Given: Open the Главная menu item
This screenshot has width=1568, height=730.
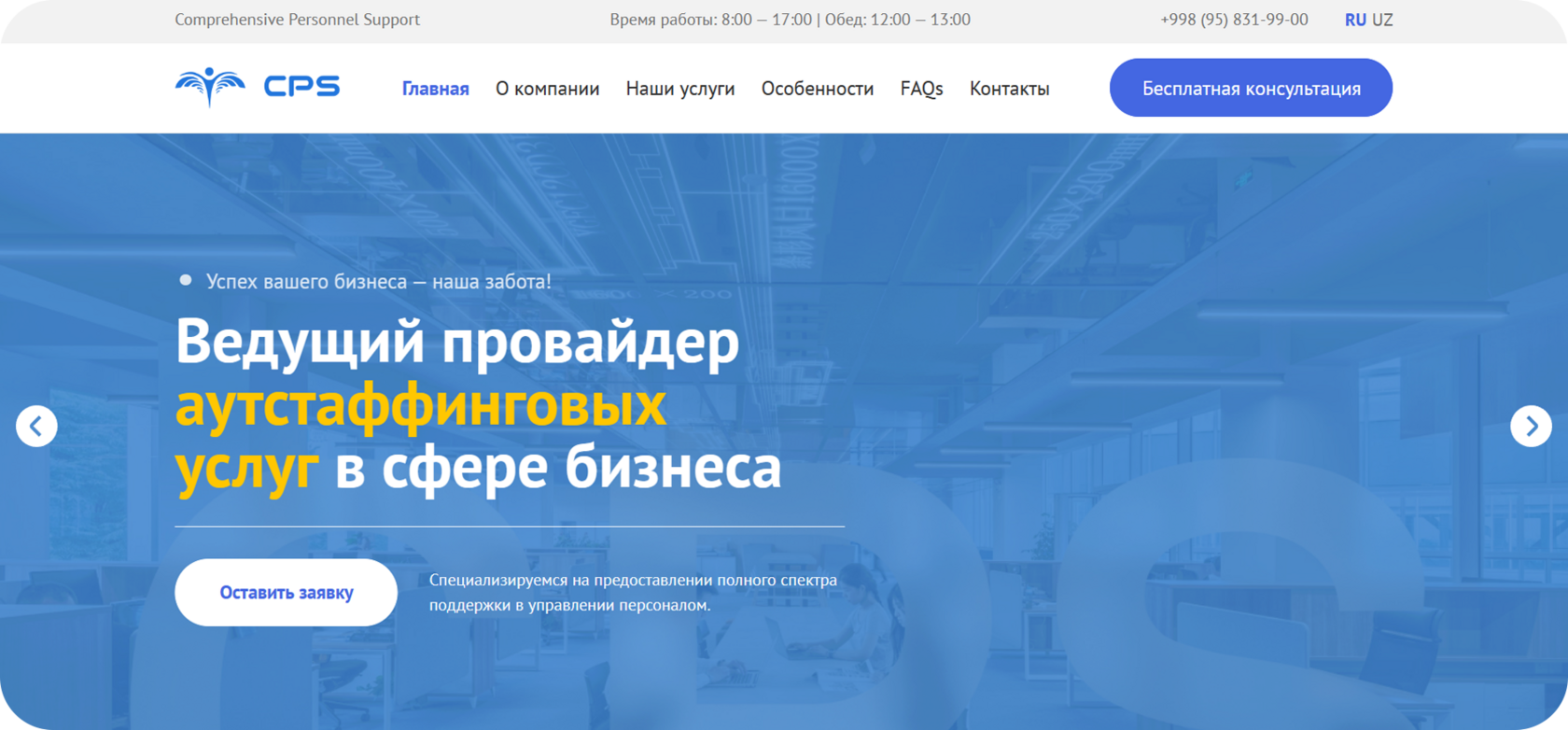Looking at the screenshot, I should click(x=435, y=89).
